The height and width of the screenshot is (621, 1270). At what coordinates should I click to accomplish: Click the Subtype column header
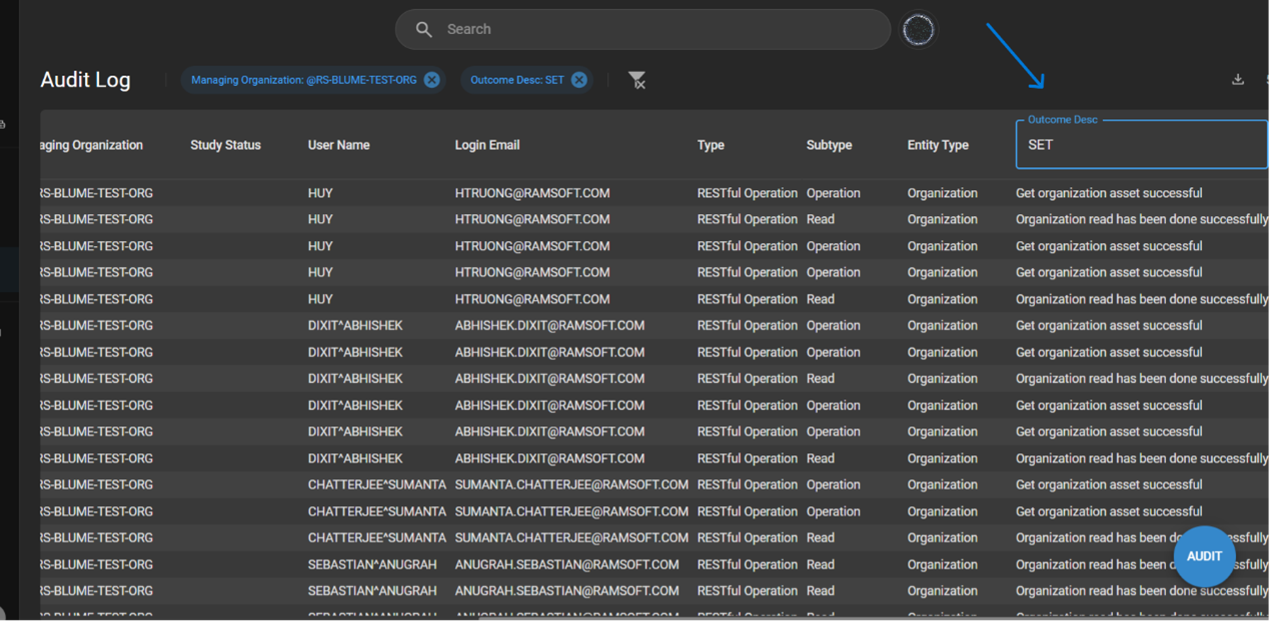tap(829, 145)
